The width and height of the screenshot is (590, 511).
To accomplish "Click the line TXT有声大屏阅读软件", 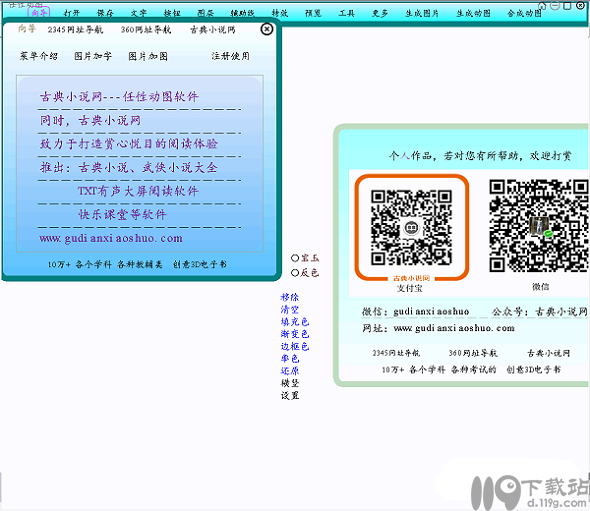I will tap(138, 191).
